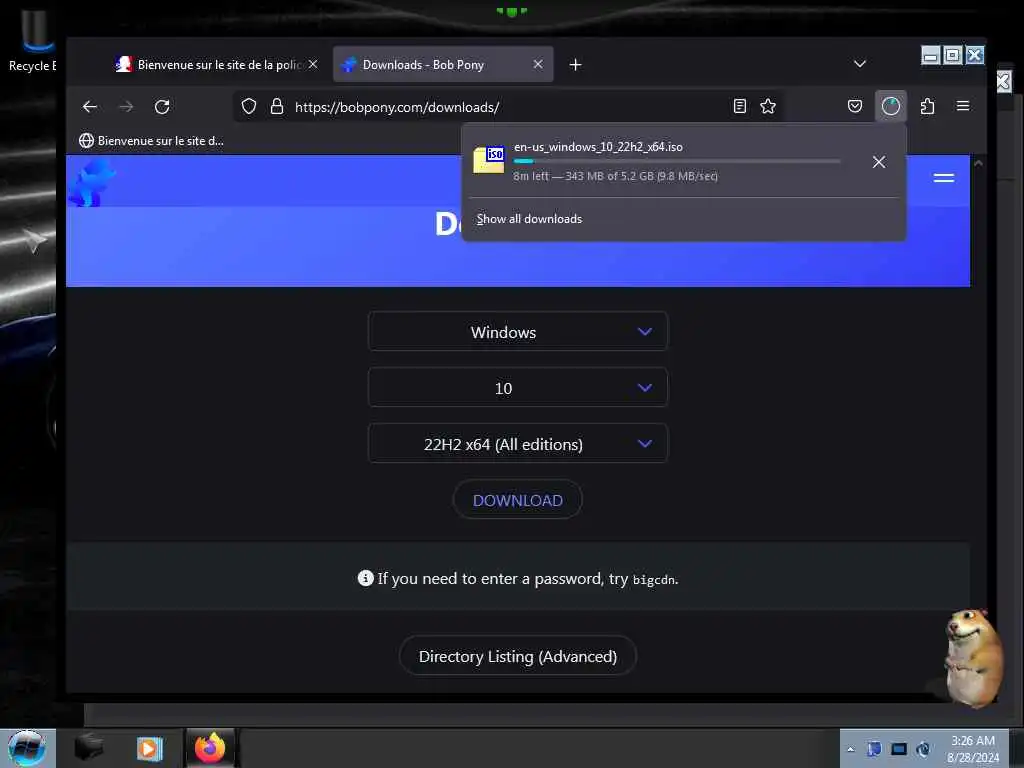Click the first blue system tray icon
This screenshot has height=768, width=1024.
tap(874, 749)
